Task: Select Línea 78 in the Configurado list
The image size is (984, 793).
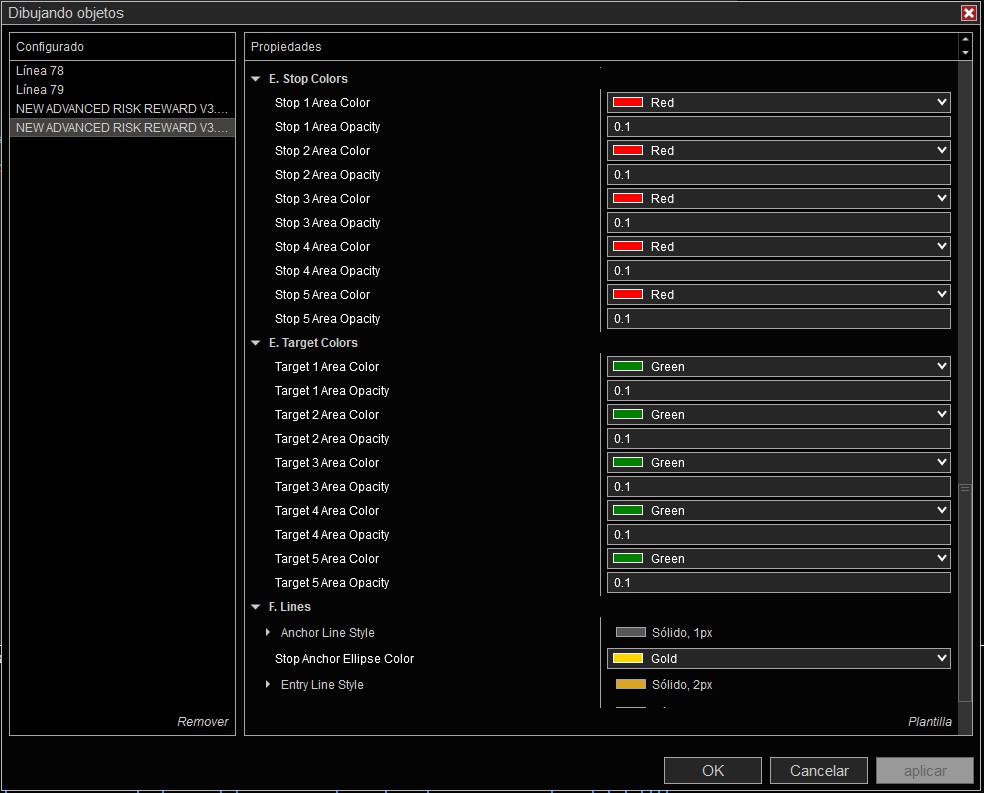Action: [40, 71]
